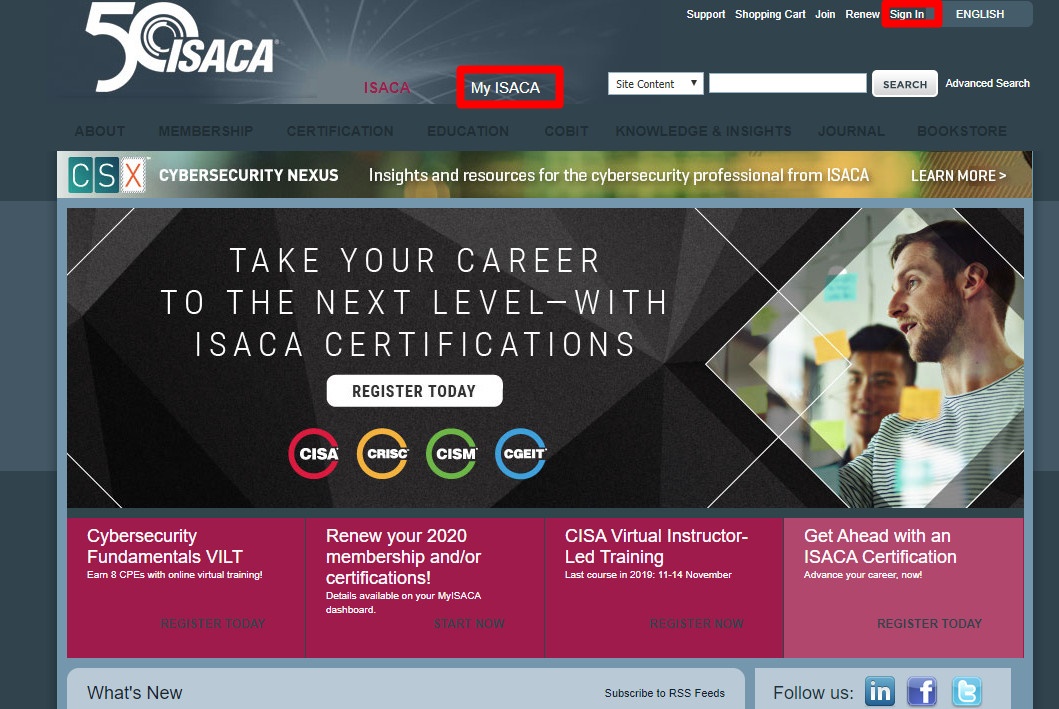Click the CGEIT certification badge
The image size is (1059, 709).
521,453
